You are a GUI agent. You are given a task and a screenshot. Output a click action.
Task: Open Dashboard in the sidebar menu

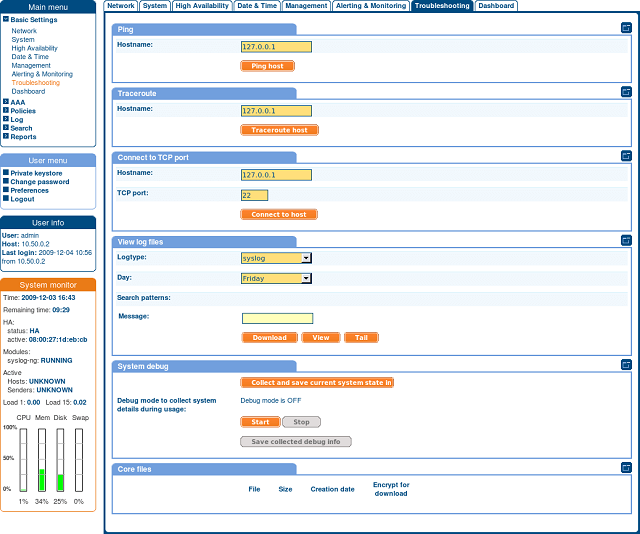point(28,91)
